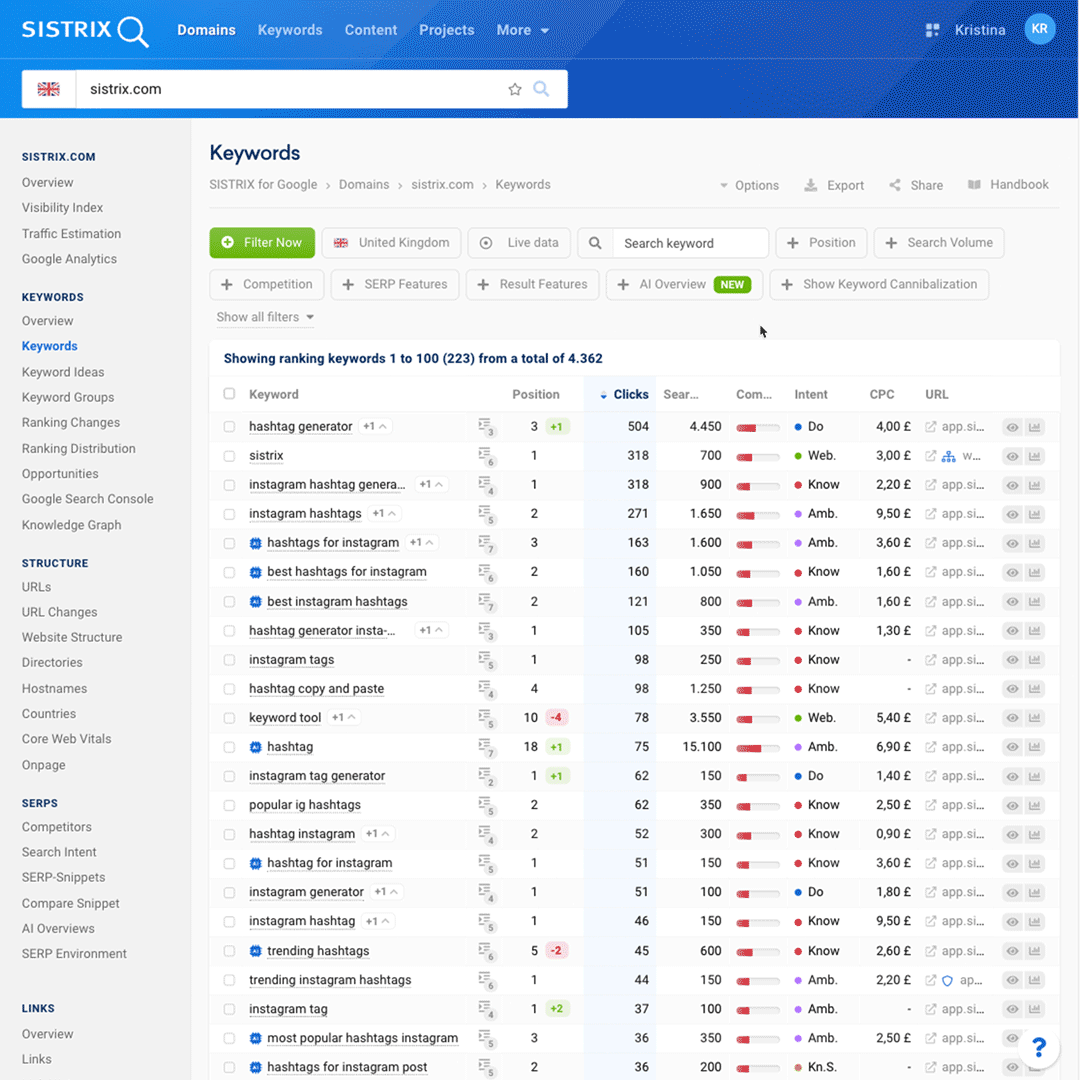Click the search magnifier in domain bar
This screenshot has height=1080, width=1080.
click(x=541, y=89)
